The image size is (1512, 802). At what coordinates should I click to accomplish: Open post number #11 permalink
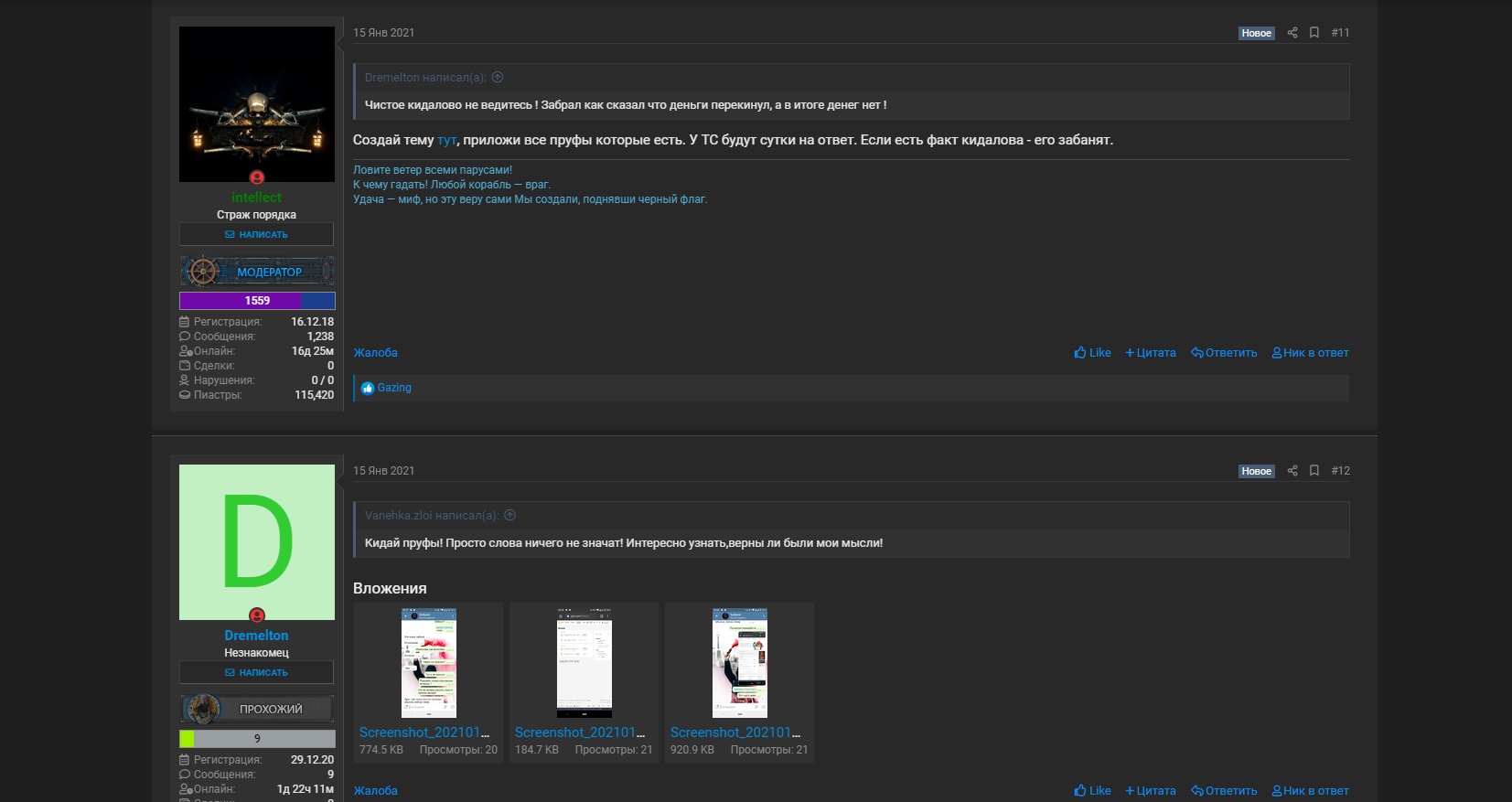[1340, 33]
